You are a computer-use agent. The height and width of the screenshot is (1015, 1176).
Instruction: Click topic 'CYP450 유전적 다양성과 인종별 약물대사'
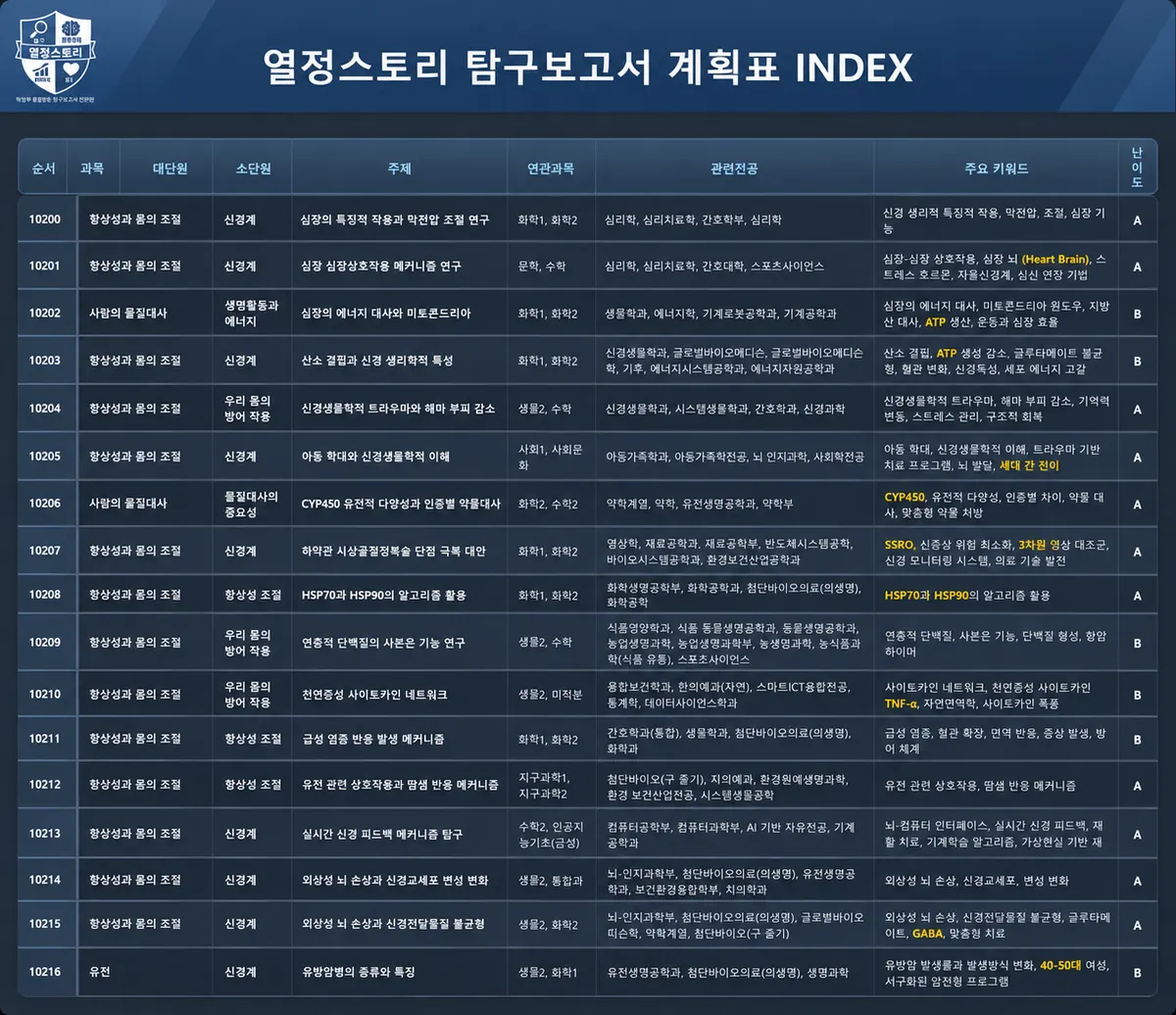(400, 504)
